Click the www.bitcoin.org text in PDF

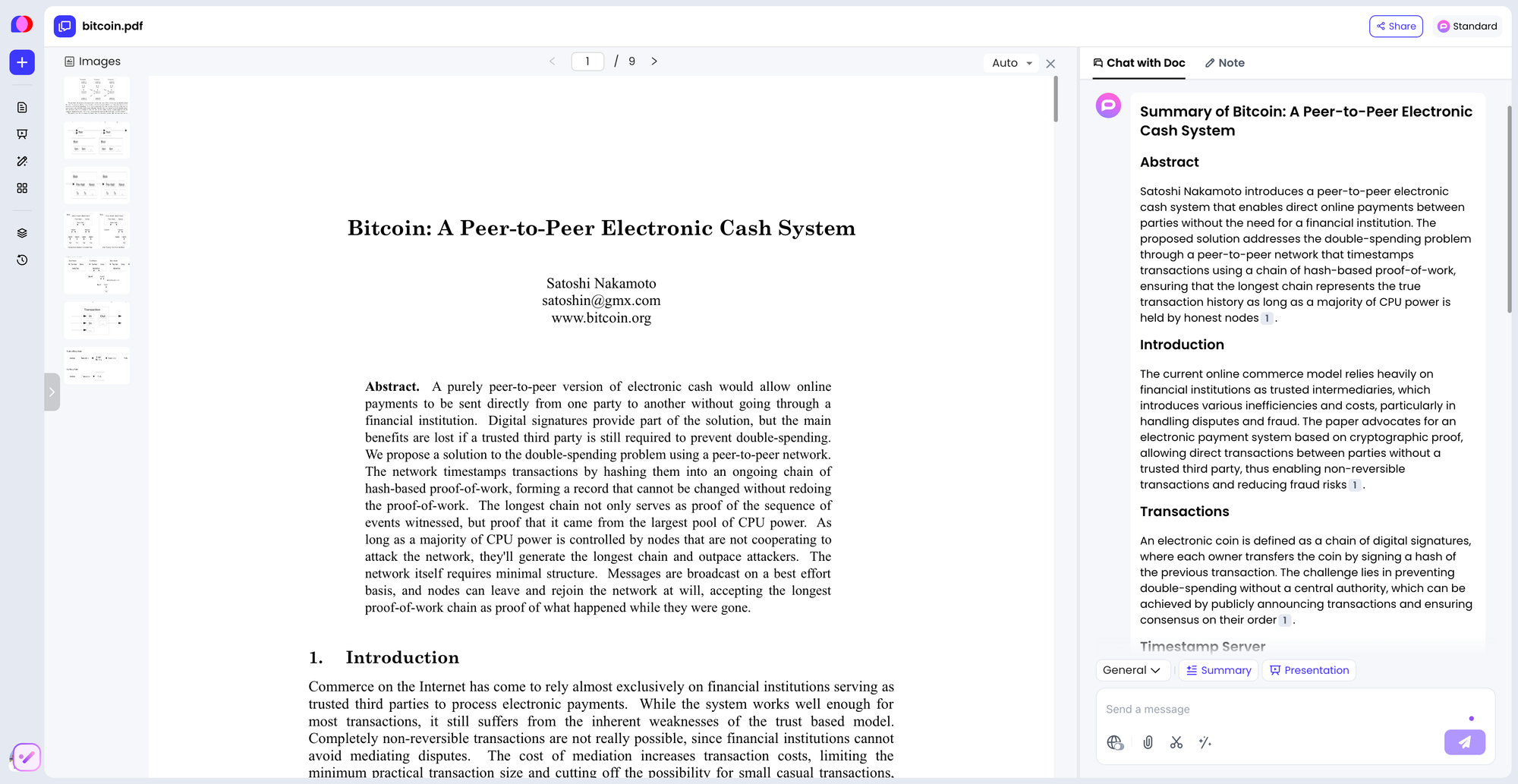(x=601, y=318)
